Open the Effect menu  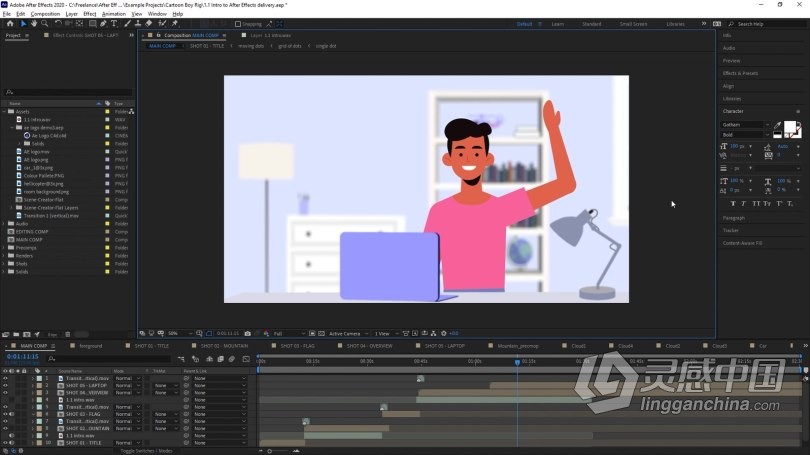coord(90,14)
